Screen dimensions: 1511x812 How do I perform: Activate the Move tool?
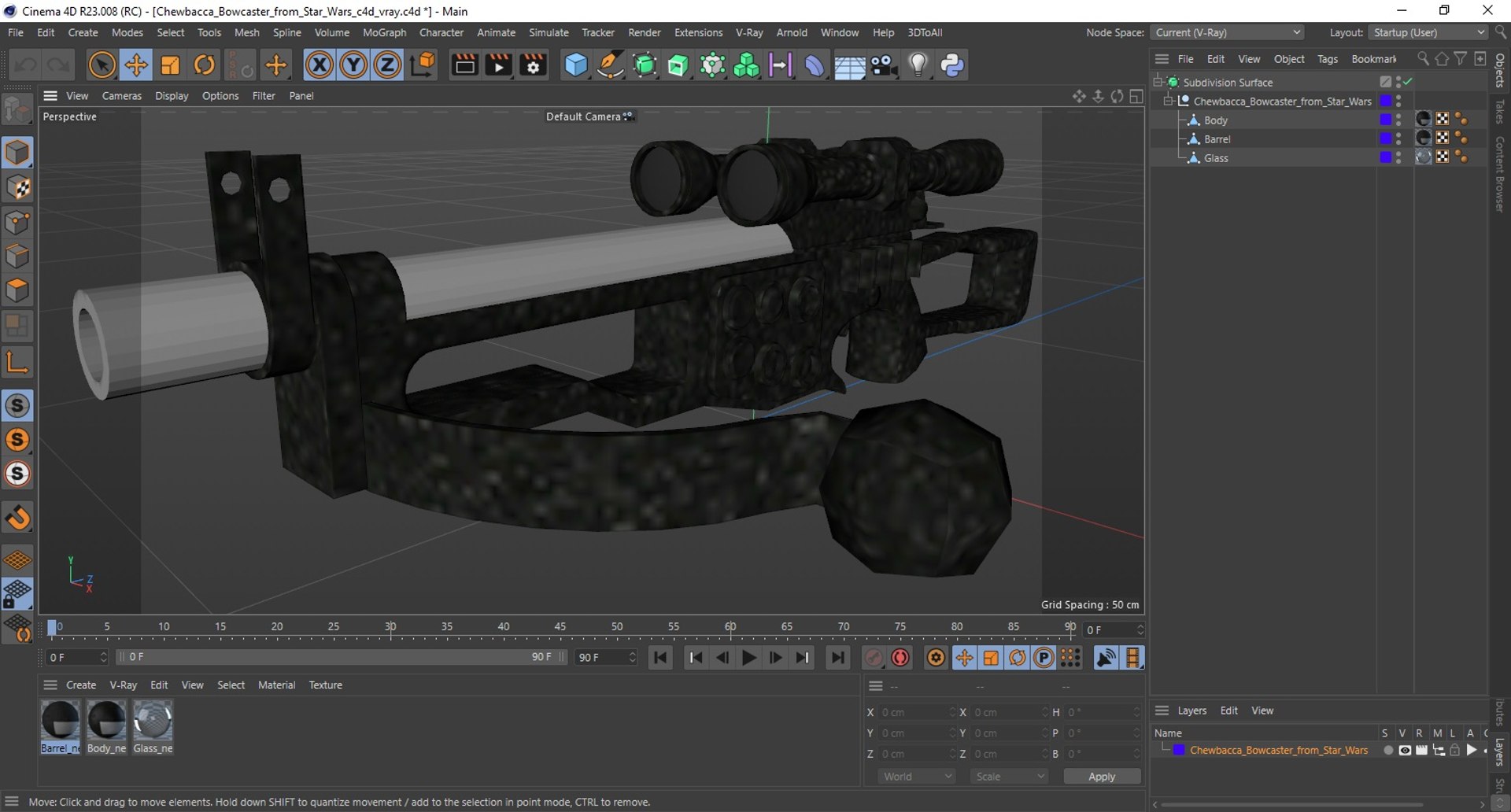[136, 65]
